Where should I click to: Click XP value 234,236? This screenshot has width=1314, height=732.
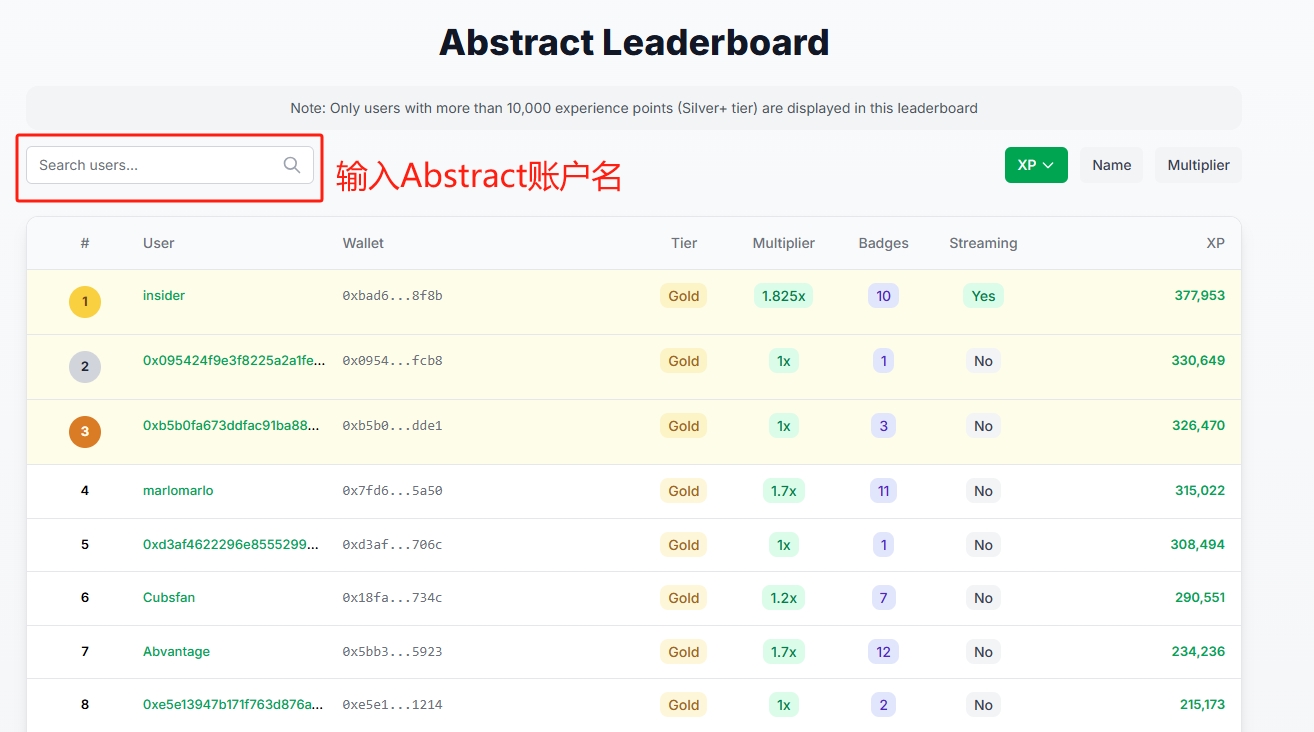tap(1198, 652)
